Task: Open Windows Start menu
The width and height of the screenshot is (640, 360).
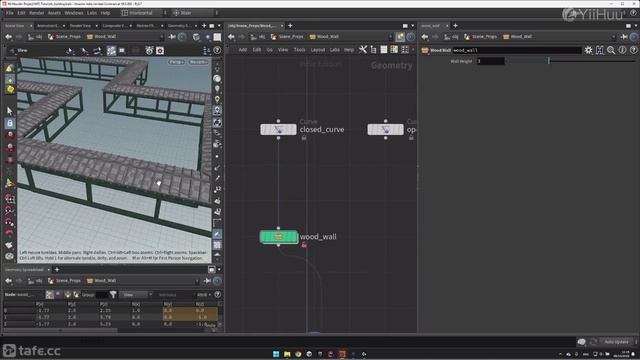Action: 276,354
